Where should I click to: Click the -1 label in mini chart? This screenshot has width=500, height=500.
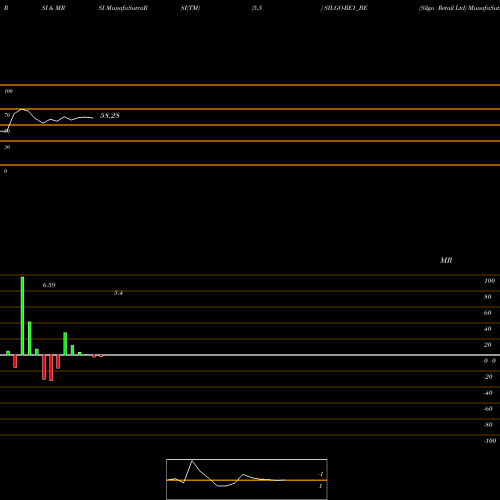(x=321, y=474)
